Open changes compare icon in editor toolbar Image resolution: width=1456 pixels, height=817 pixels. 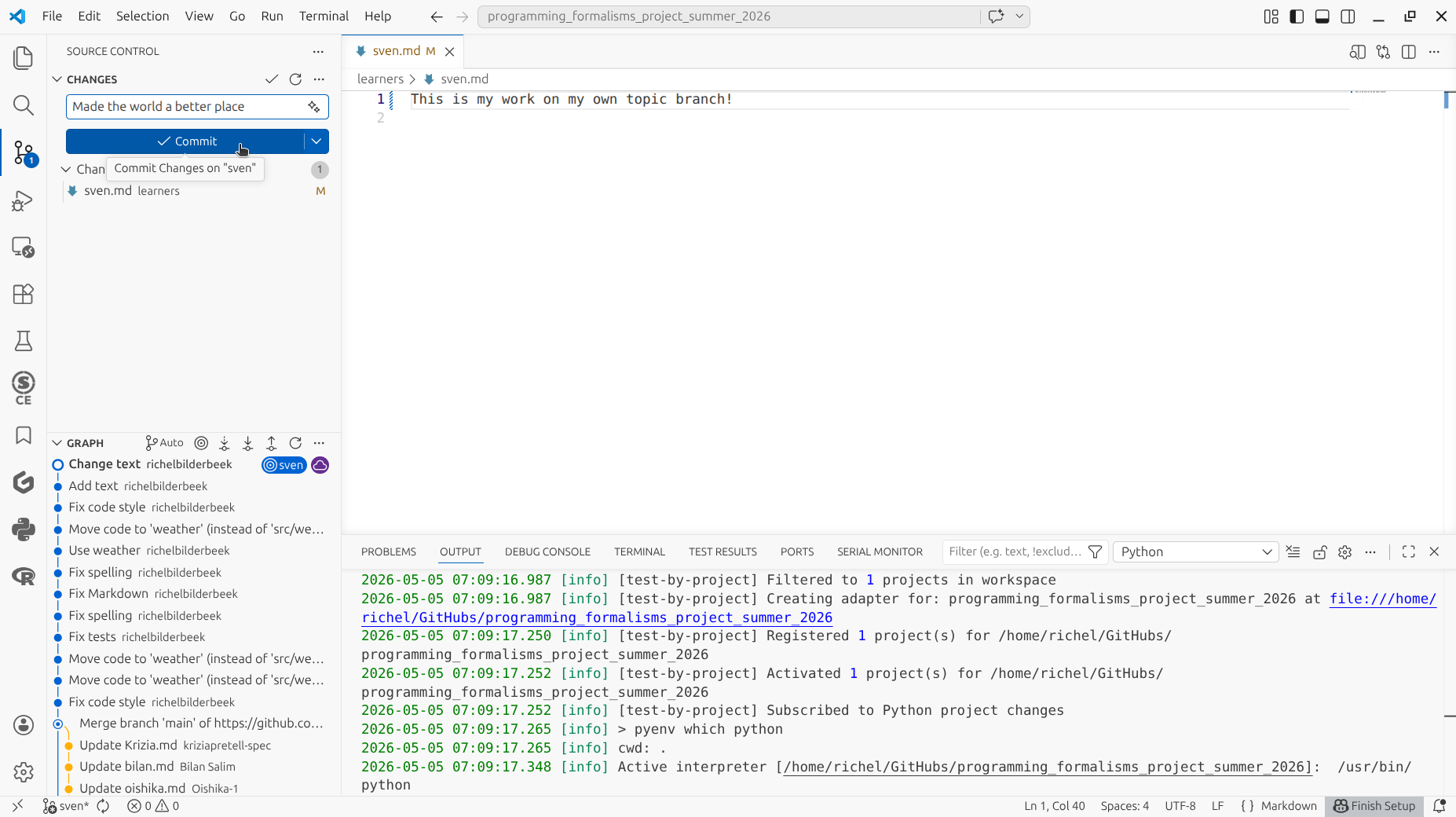[1383, 52]
